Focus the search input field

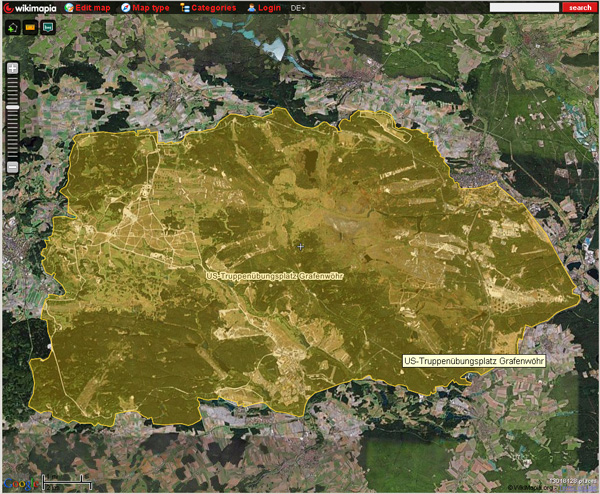(x=524, y=7)
